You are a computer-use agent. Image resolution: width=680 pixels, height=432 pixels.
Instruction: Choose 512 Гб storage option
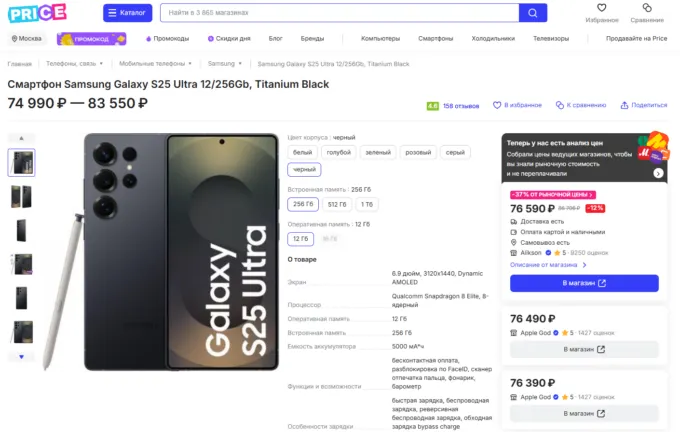pyautogui.click(x=337, y=204)
